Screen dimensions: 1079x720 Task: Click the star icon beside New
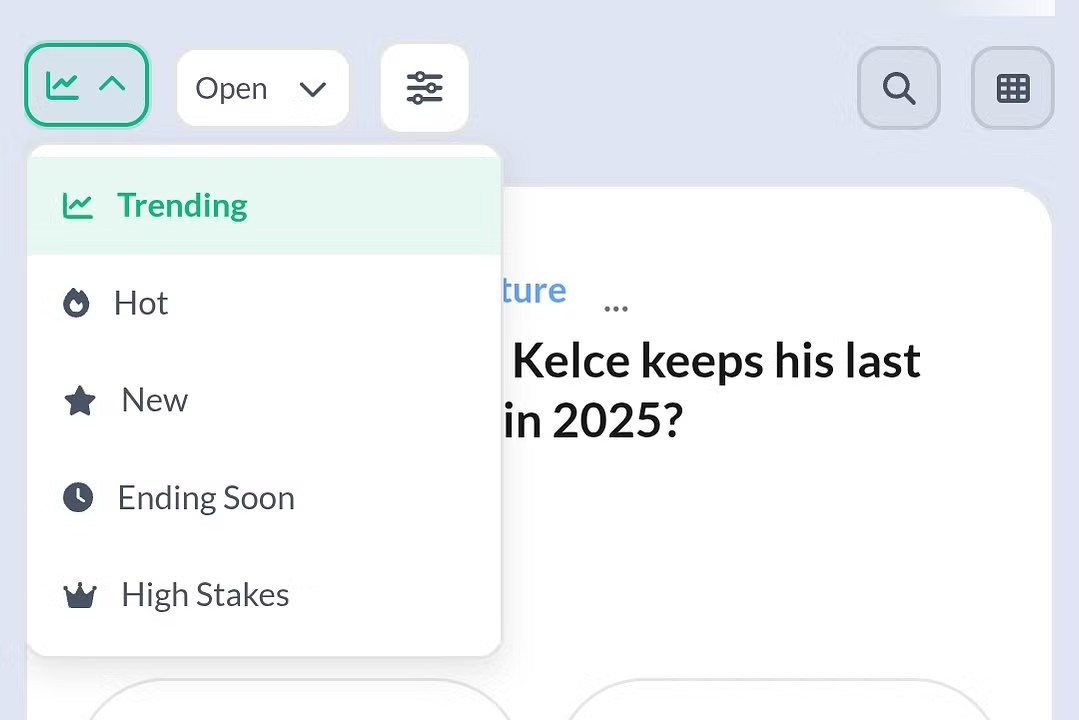(80, 401)
